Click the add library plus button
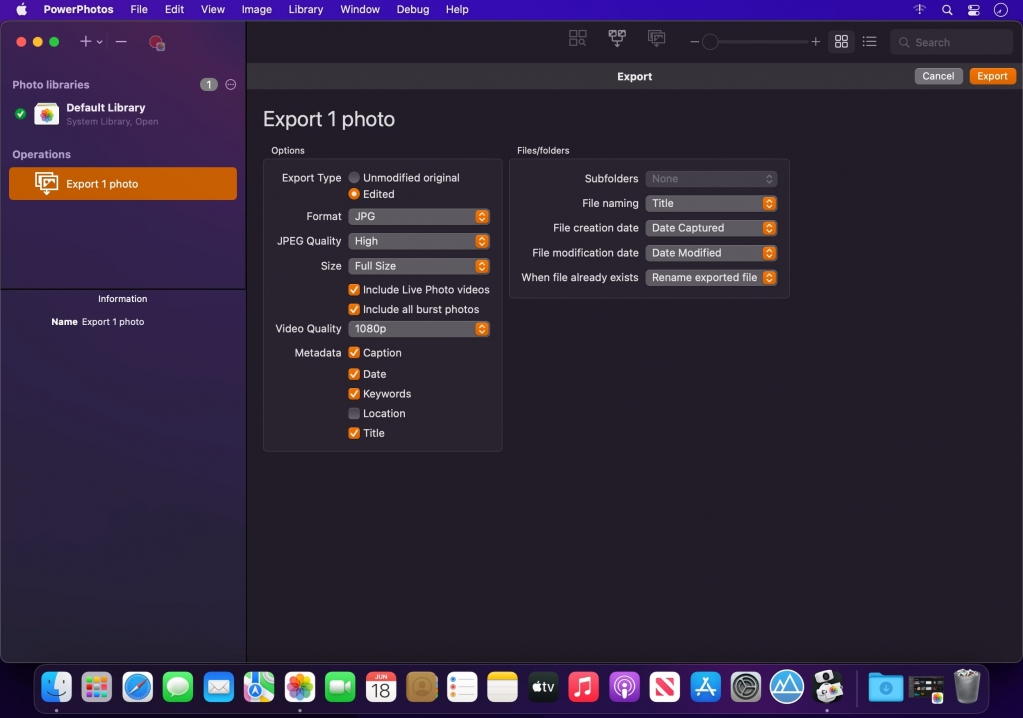This screenshot has height=718, width=1023. [86, 42]
